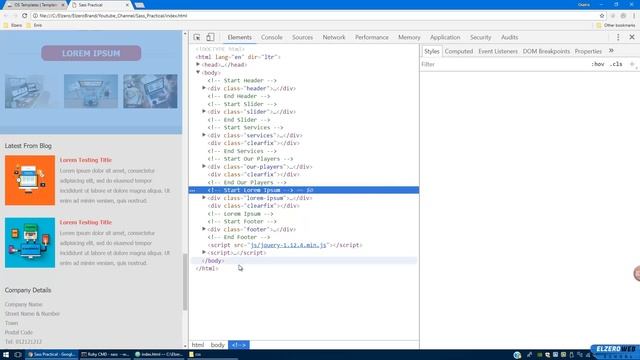This screenshot has width=640, height=360.
Task: Select the comment node in DOM breadcrumb
Action: pyautogui.click(x=239, y=345)
